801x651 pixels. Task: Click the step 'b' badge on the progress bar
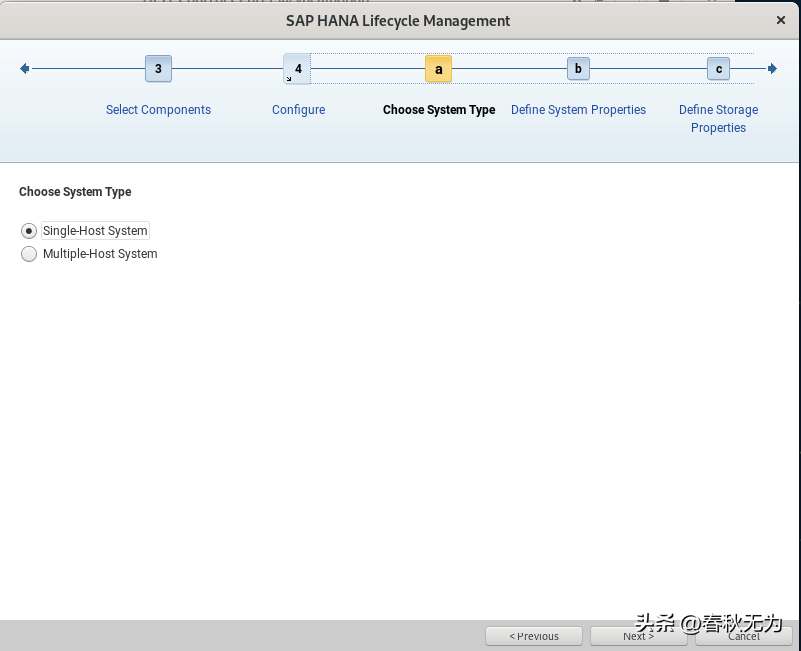click(578, 68)
